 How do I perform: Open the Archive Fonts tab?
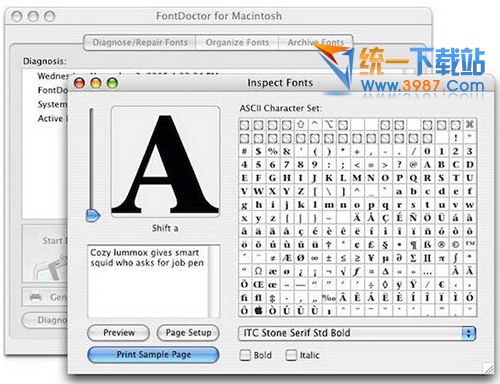pyautogui.click(x=316, y=43)
